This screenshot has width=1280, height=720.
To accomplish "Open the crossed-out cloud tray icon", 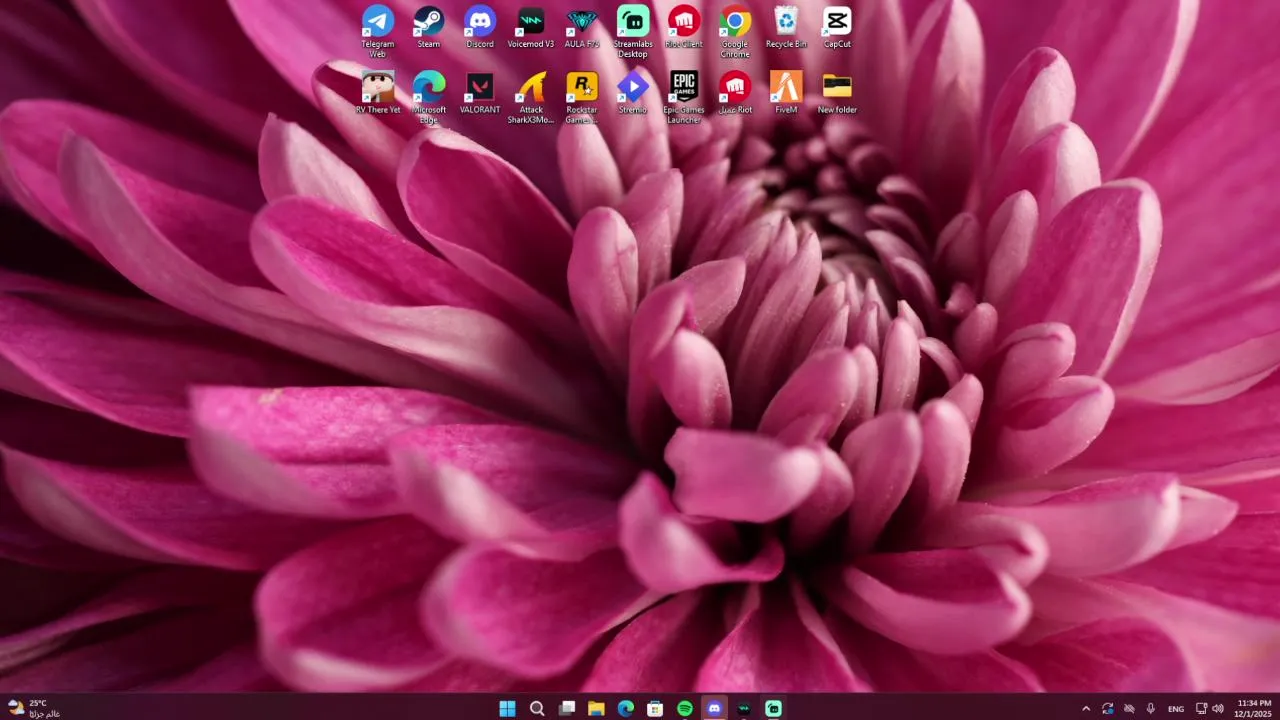I will coord(1130,708).
